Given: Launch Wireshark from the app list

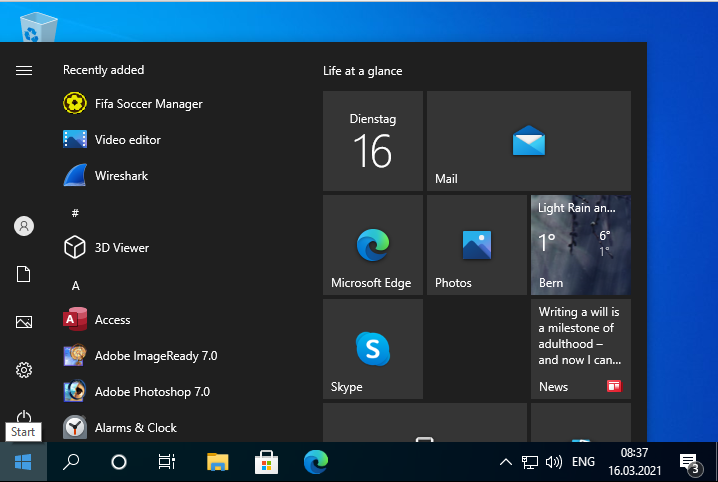Looking at the screenshot, I should (121, 176).
